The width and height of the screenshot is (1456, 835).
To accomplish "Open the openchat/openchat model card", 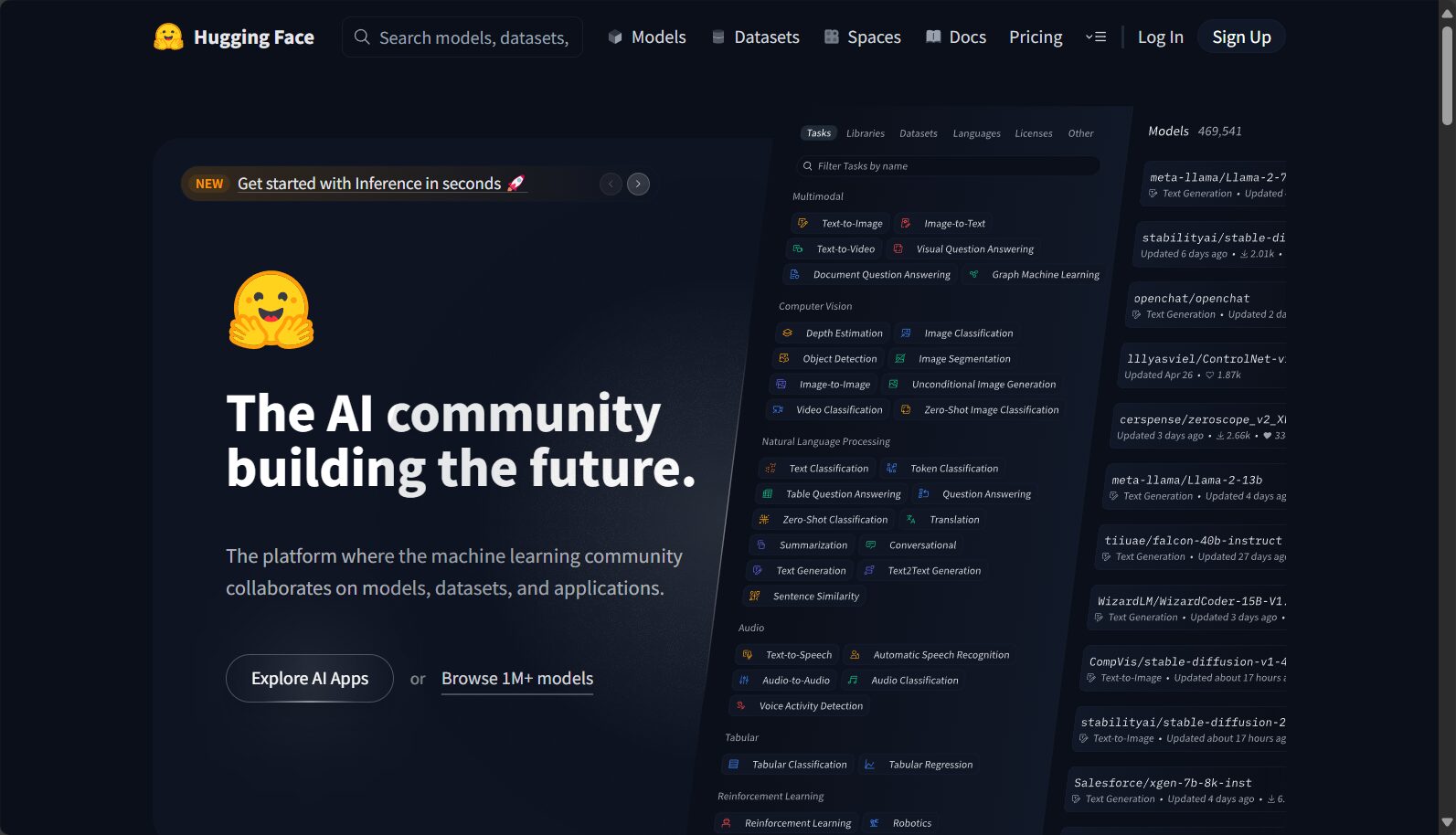I will point(1206,305).
